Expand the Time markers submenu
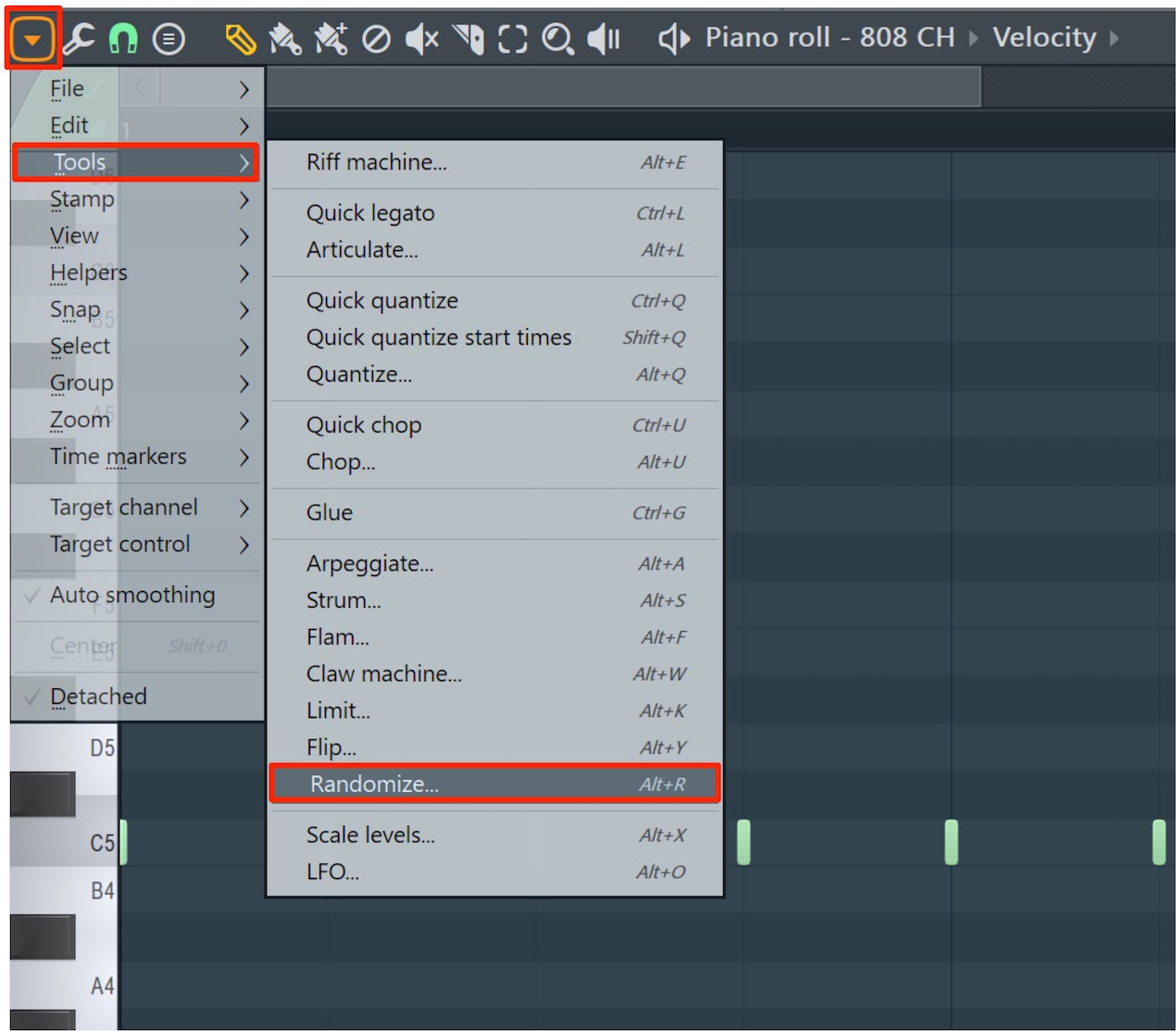The height and width of the screenshot is (1031, 1176). (x=137, y=457)
